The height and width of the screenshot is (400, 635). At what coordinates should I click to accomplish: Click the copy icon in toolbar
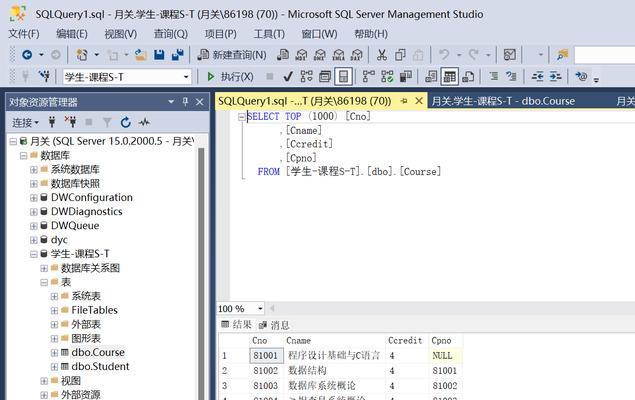[400, 55]
